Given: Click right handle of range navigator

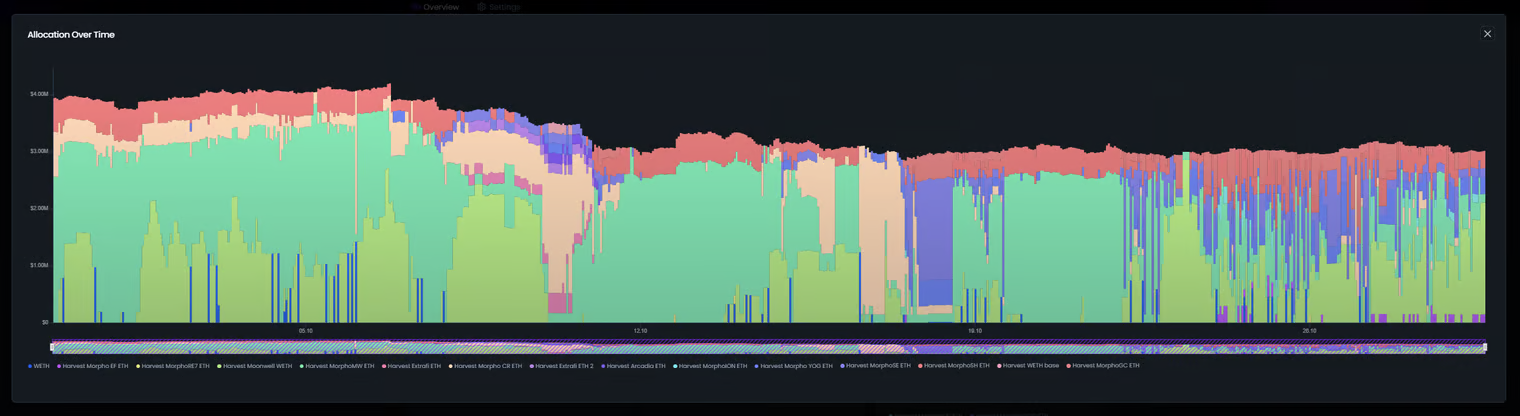Looking at the screenshot, I should [1485, 347].
